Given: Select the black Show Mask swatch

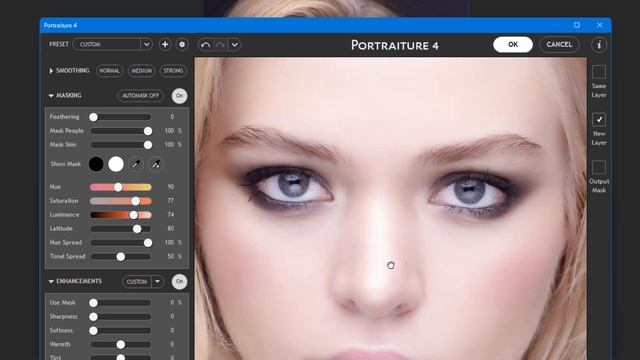Looking at the screenshot, I should point(96,164).
